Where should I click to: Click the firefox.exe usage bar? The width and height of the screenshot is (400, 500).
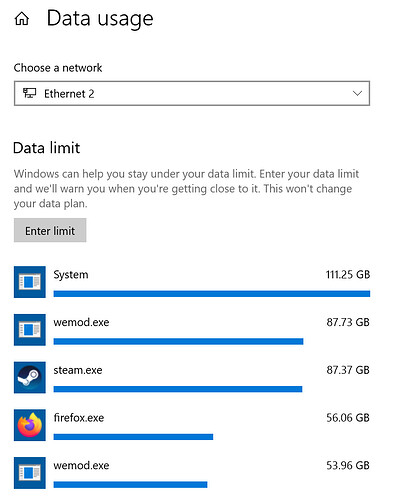click(x=133, y=437)
